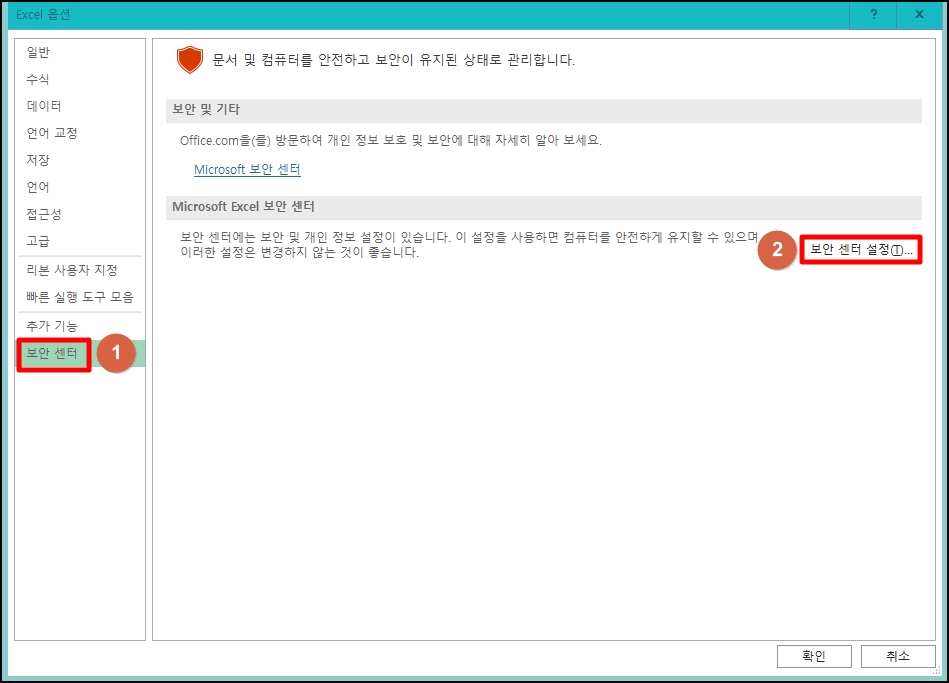Dismiss the dialog using 취소
This screenshot has width=949, height=683.
click(897, 656)
